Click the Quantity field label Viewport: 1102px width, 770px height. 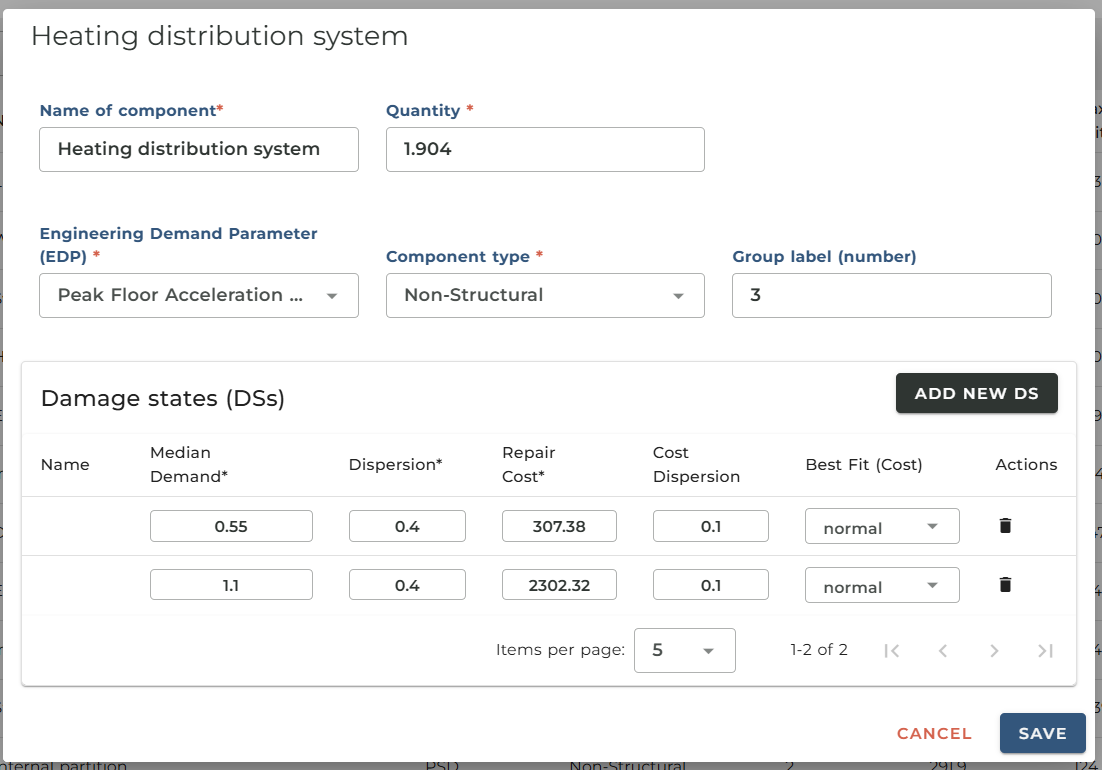click(429, 110)
